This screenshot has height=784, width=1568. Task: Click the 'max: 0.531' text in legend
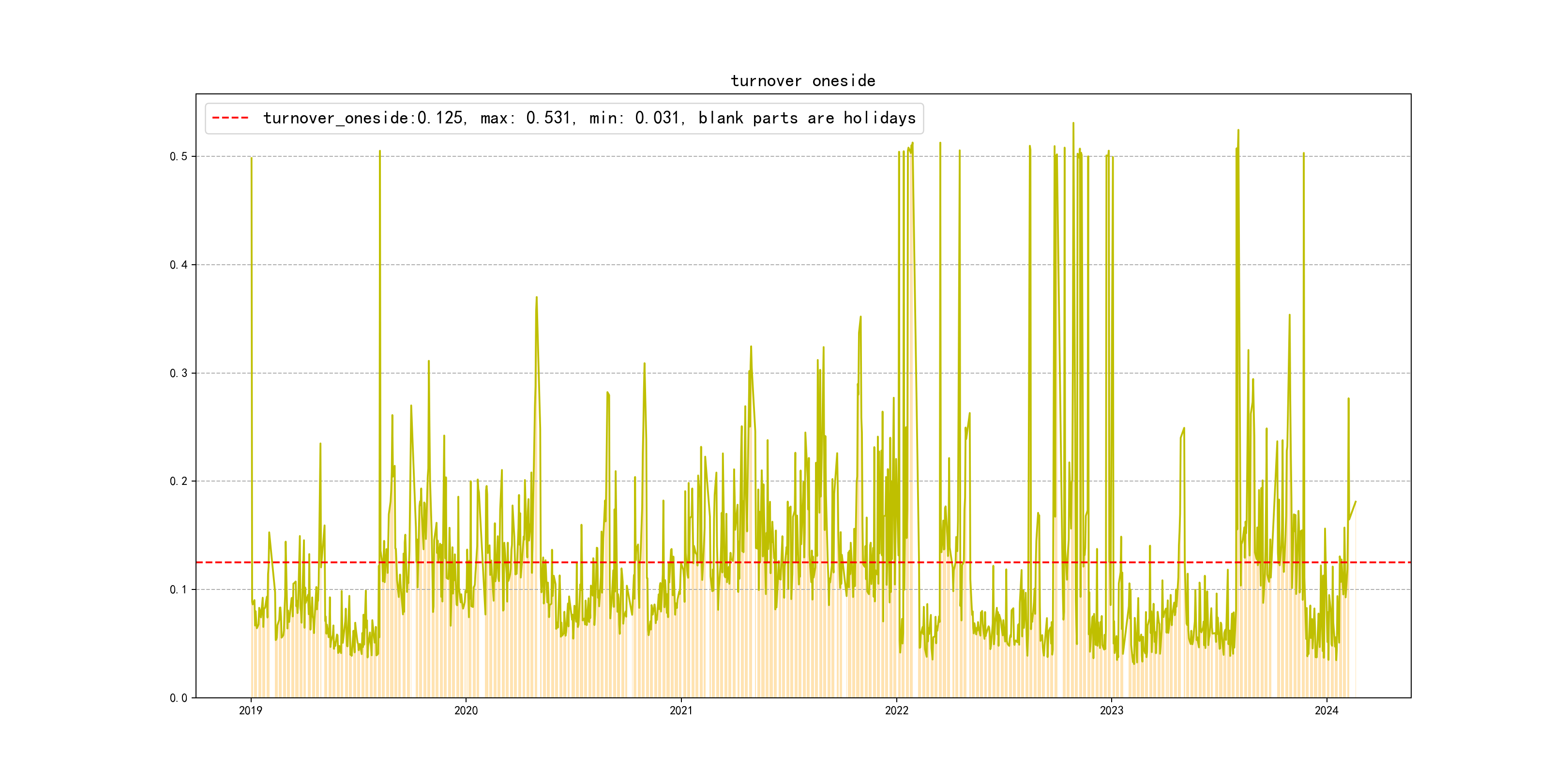click(x=526, y=118)
